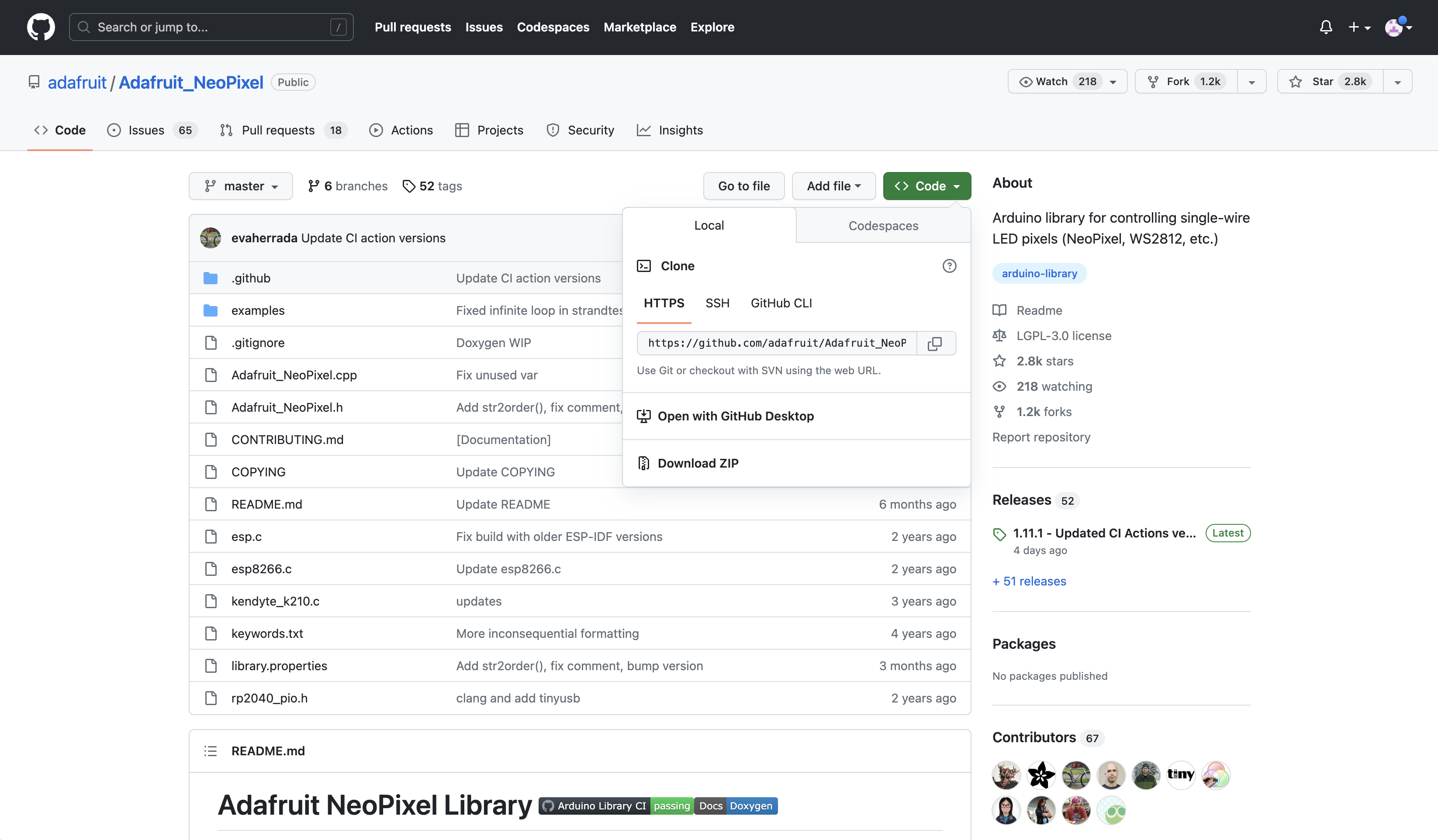Click the Docs Doxygen badge
This screenshot has height=840, width=1438.
(x=736, y=806)
